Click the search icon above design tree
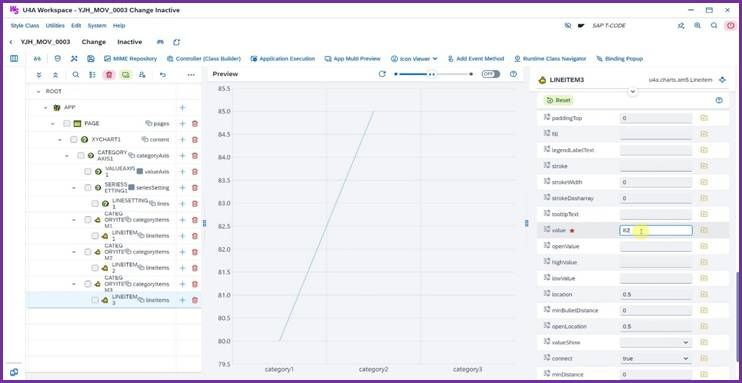The height and width of the screenshot is (383, 742). tap(76, 75)
